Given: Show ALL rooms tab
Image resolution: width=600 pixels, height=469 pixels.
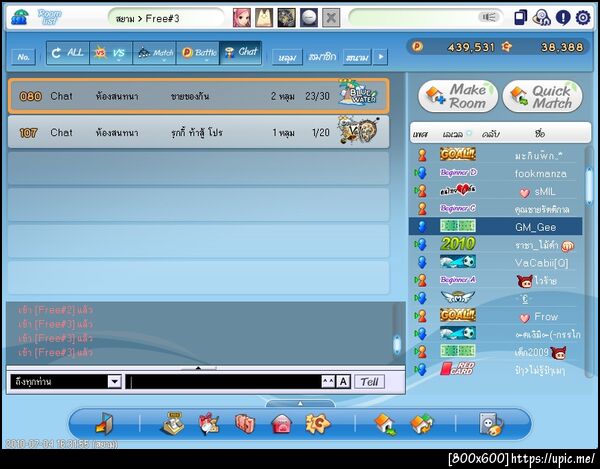Looking at the screenshot, I should click(68, 53).
